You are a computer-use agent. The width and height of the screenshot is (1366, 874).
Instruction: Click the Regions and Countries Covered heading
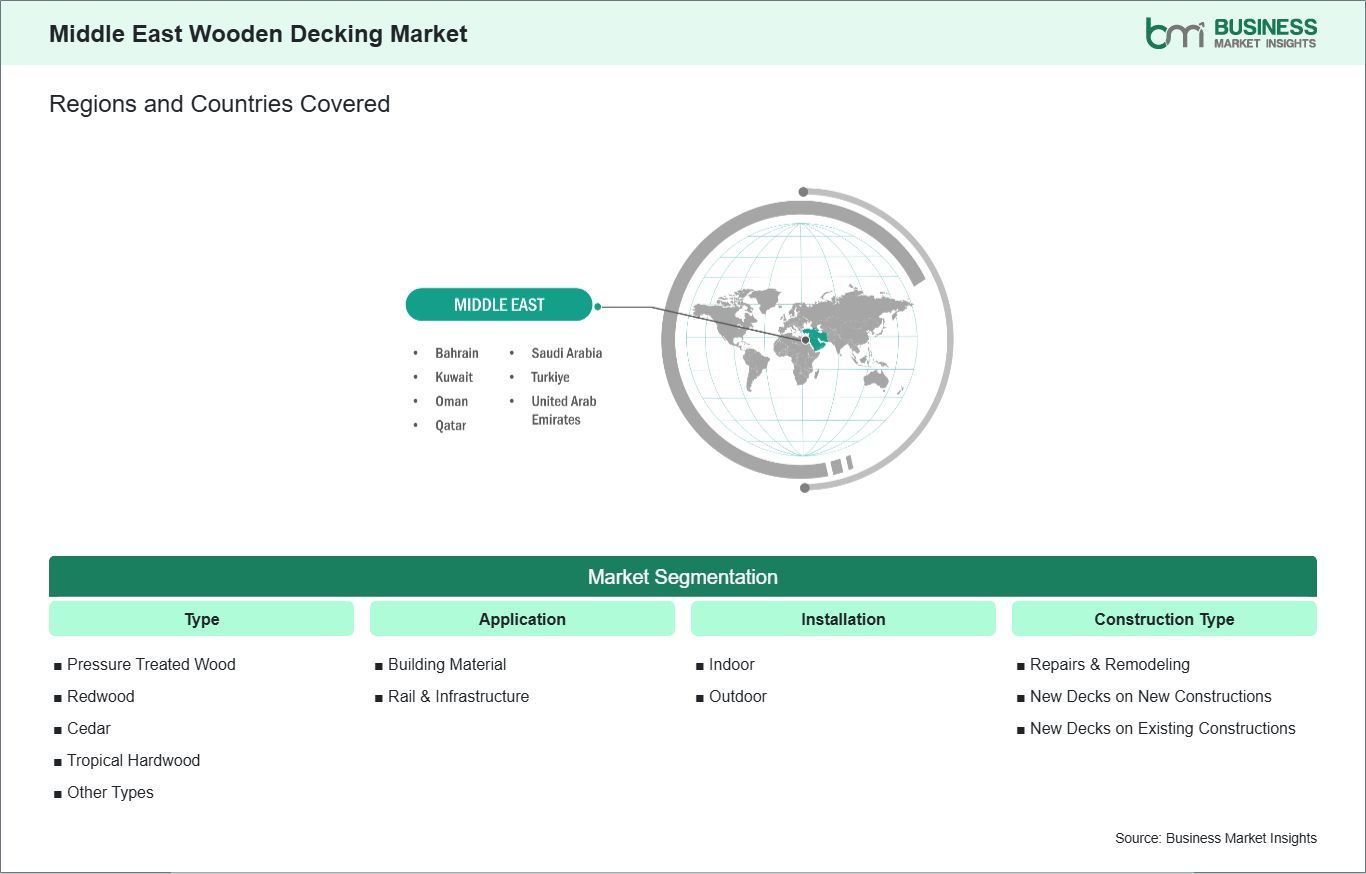coord(219,104)
